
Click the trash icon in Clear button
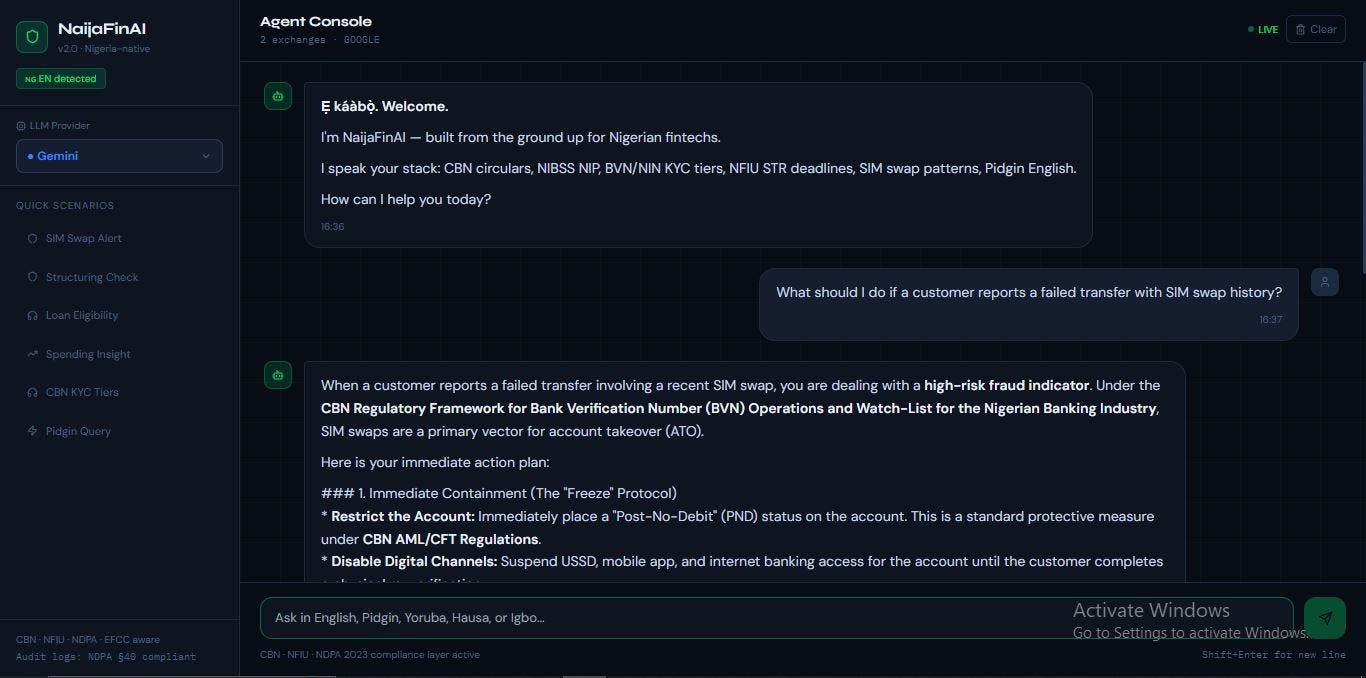(x=1300, y=29)
